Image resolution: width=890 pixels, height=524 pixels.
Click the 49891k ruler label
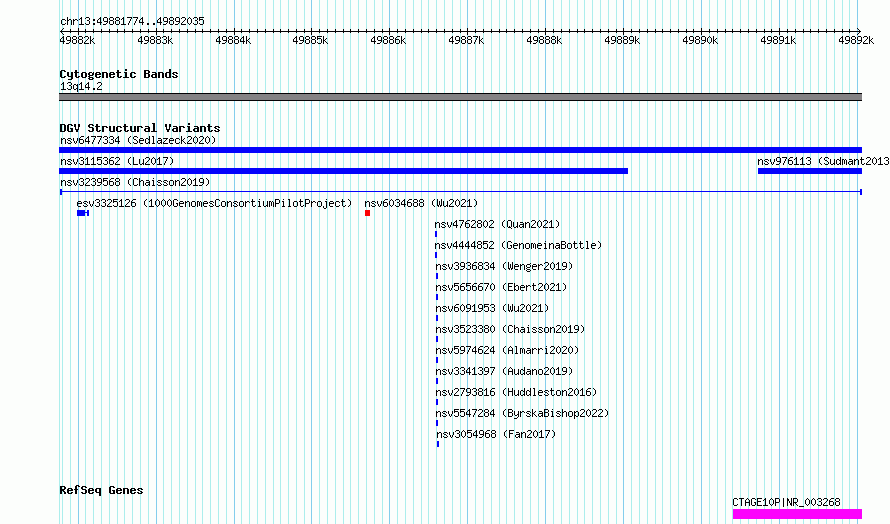778,40
